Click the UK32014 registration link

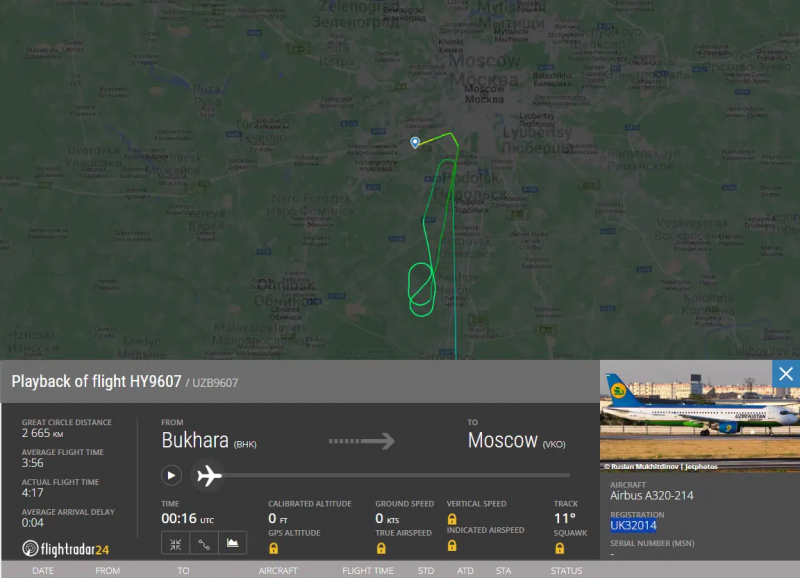[x=633, y=525]
